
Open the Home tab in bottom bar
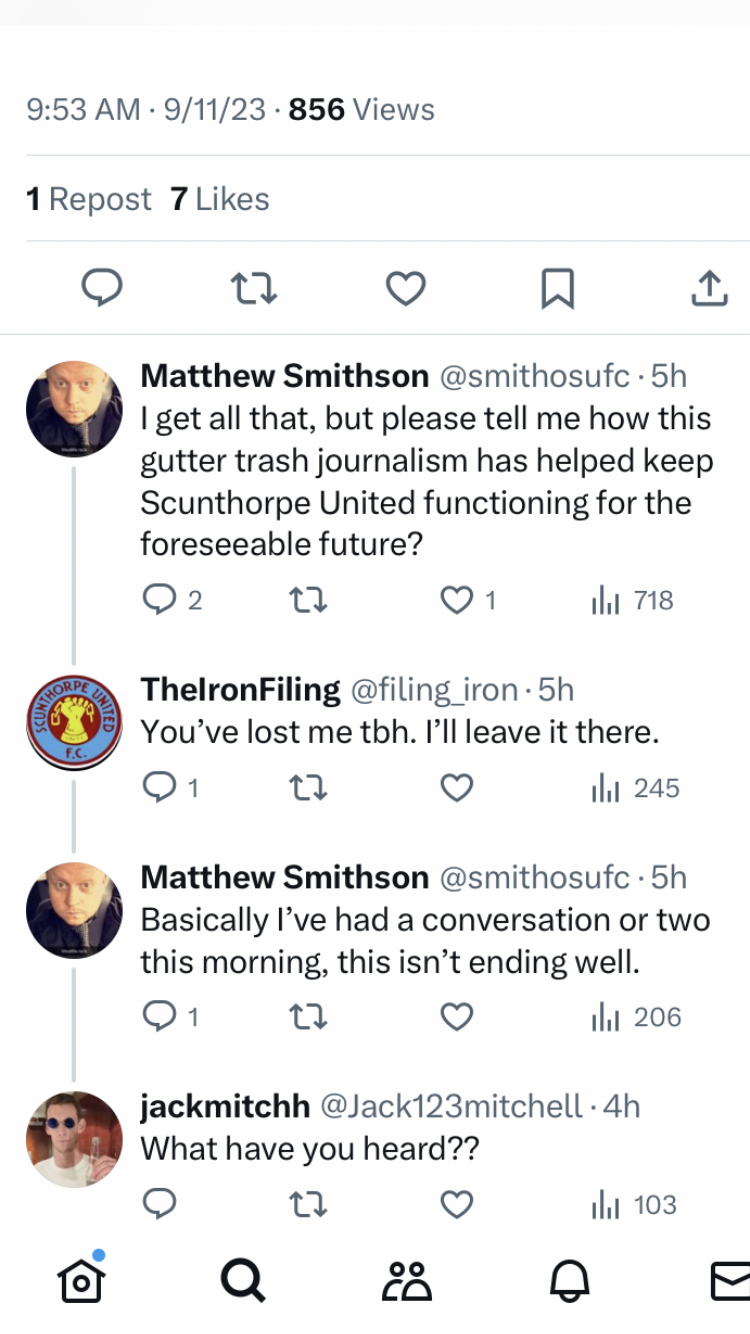[81, 1279]
